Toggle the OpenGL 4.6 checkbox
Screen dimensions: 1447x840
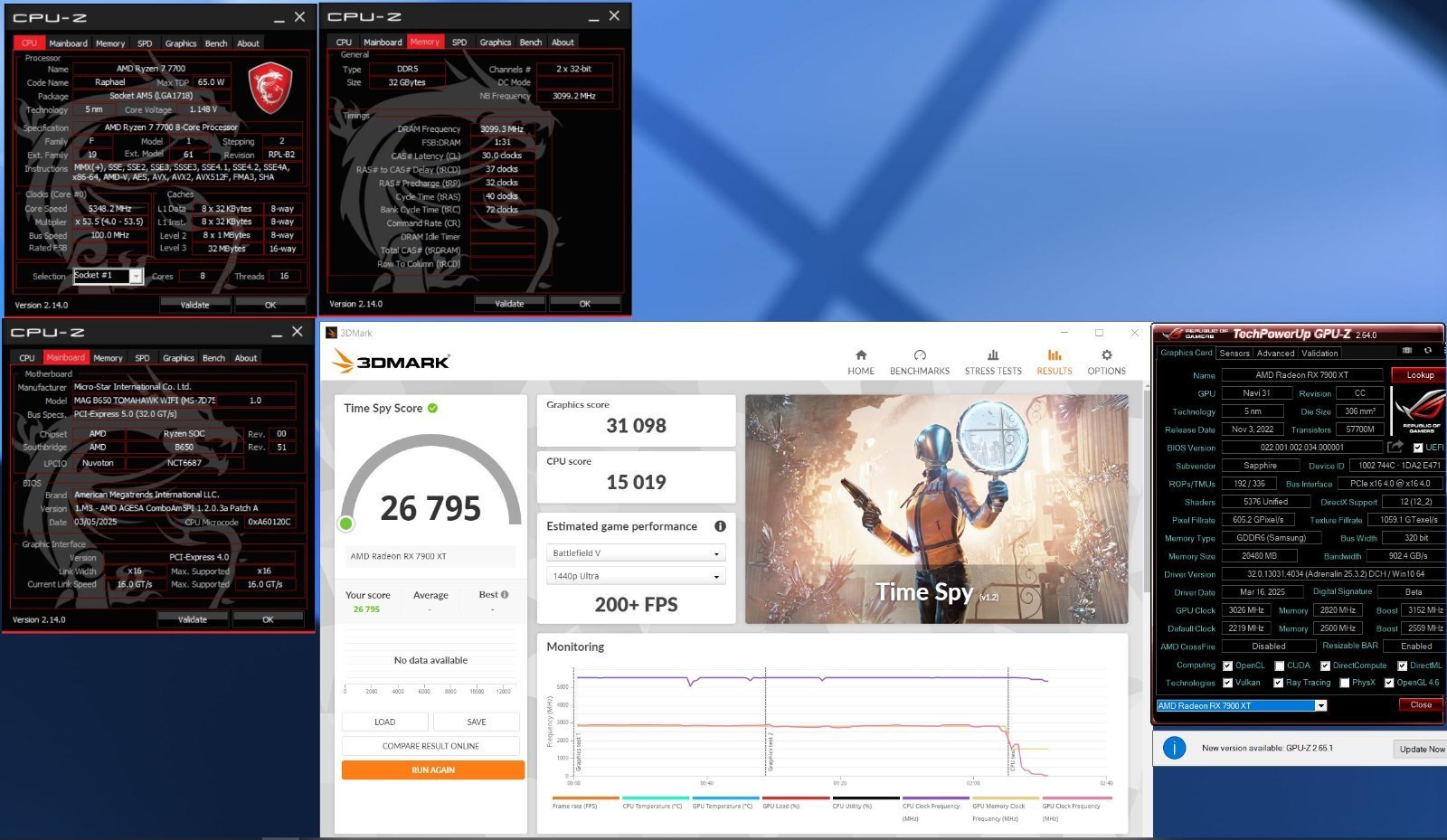(x=1389, y=683)
